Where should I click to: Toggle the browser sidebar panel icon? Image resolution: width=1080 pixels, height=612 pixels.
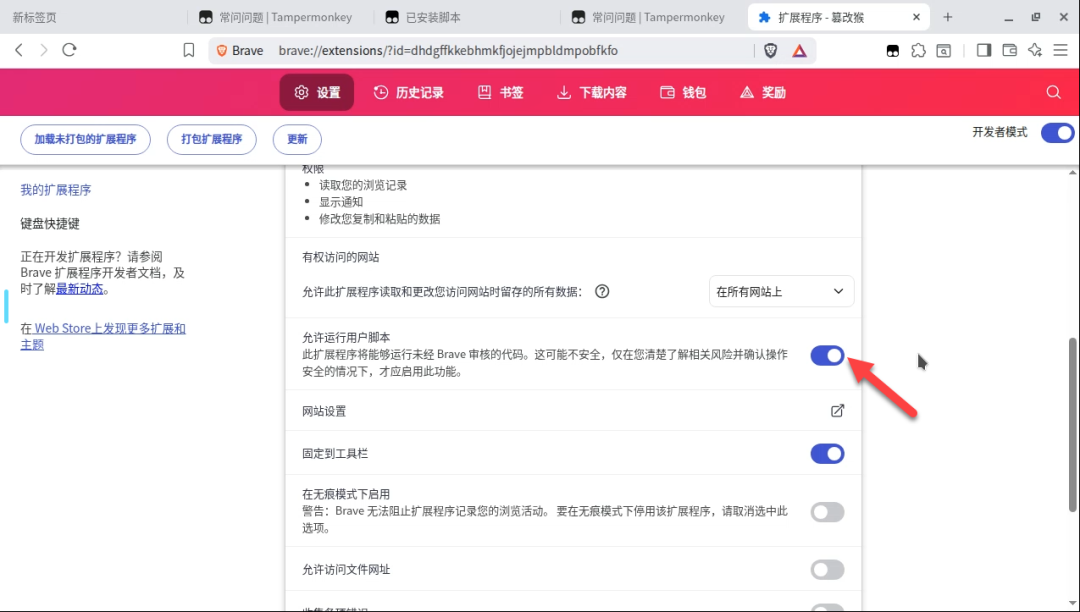pyautogui.click(x=984, y=50)
